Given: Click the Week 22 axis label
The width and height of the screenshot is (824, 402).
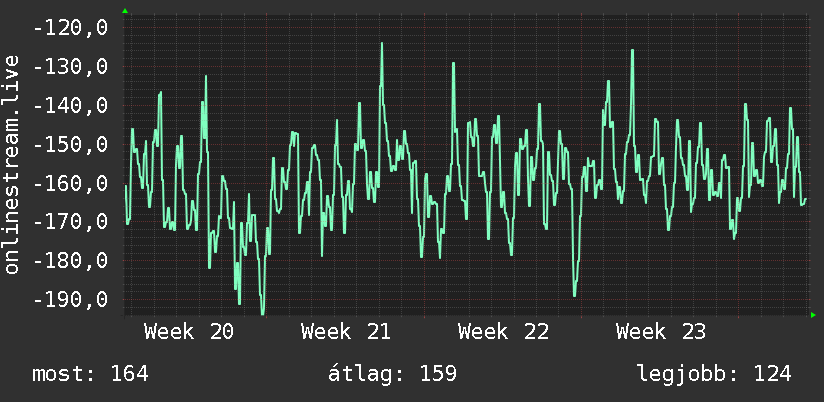Looking at the screenshot, I should click(x=503, y=332).
